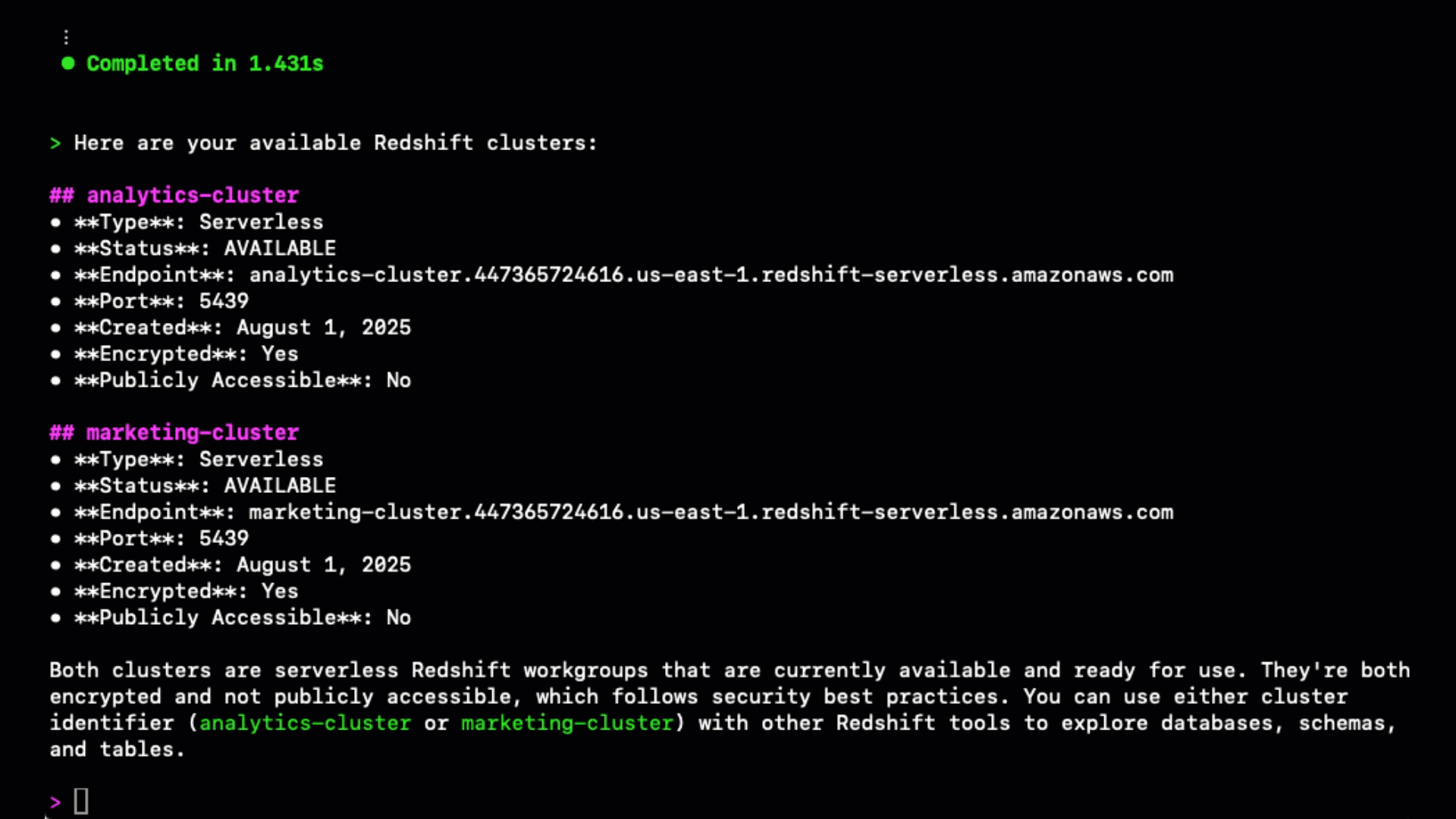Click the '##' marker before analytics-cluster
The image size is (1456, 819).
(61, 195)
